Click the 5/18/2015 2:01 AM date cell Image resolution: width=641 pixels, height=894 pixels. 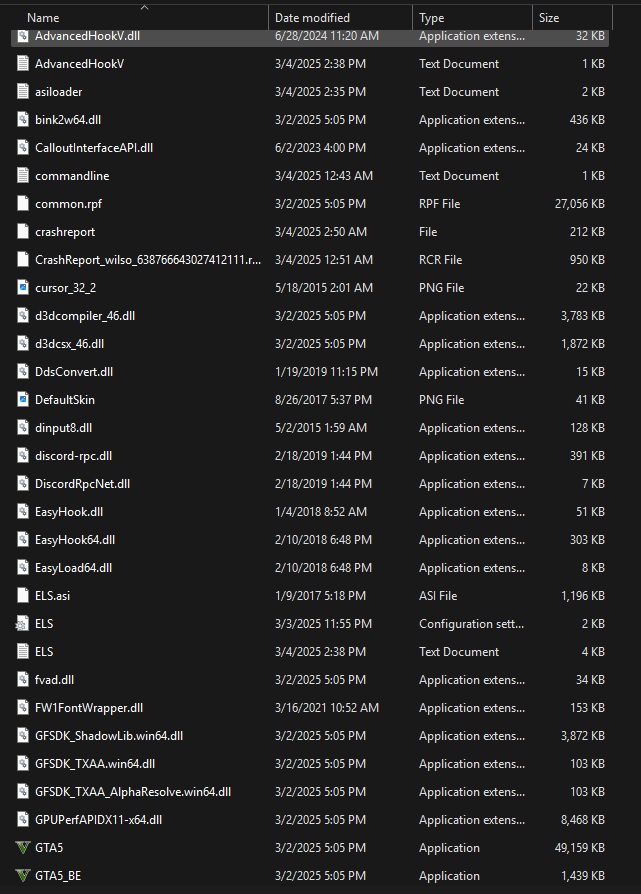coord(324,288)
